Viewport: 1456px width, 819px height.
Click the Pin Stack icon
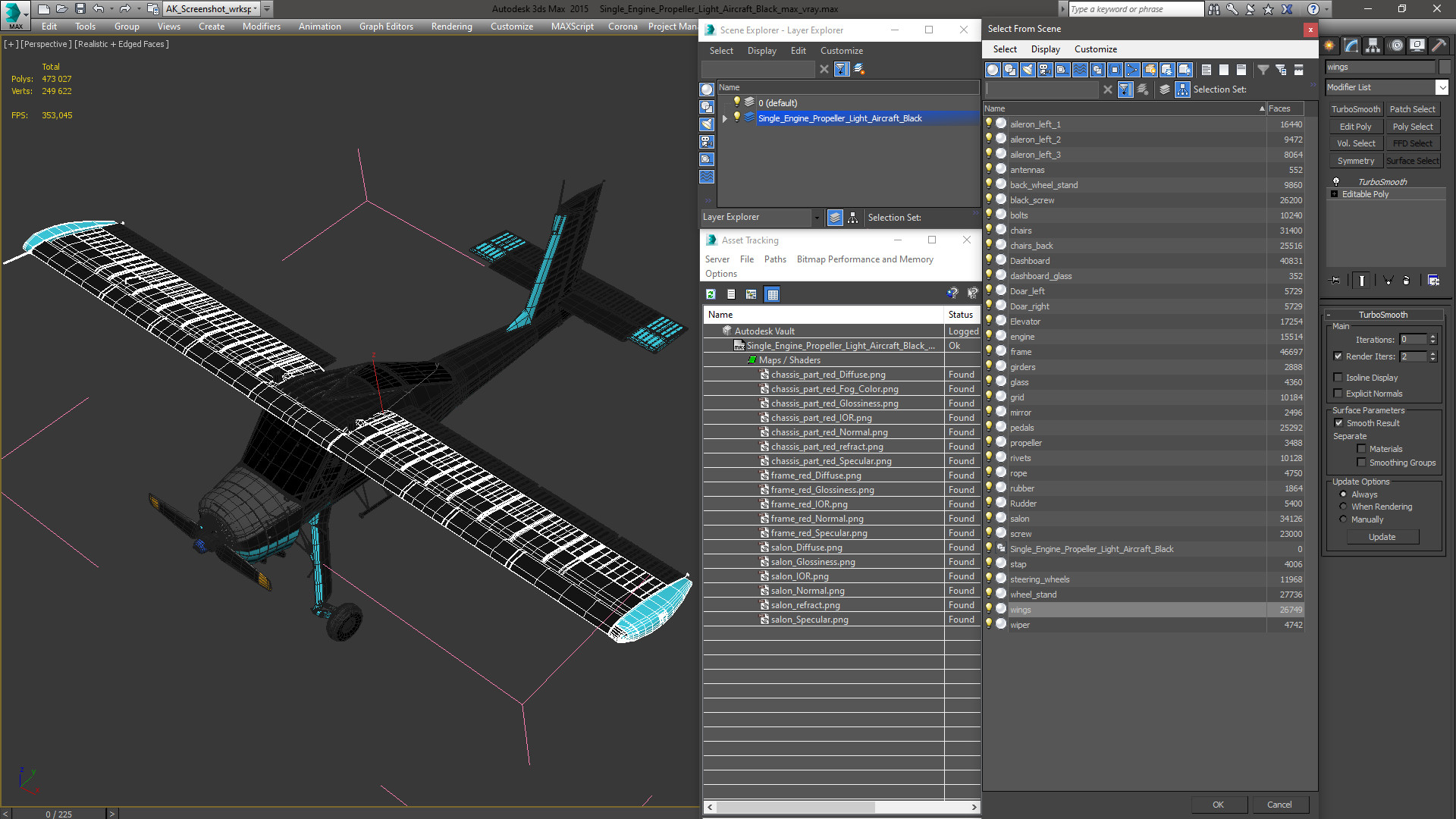tap(1335, 281)
